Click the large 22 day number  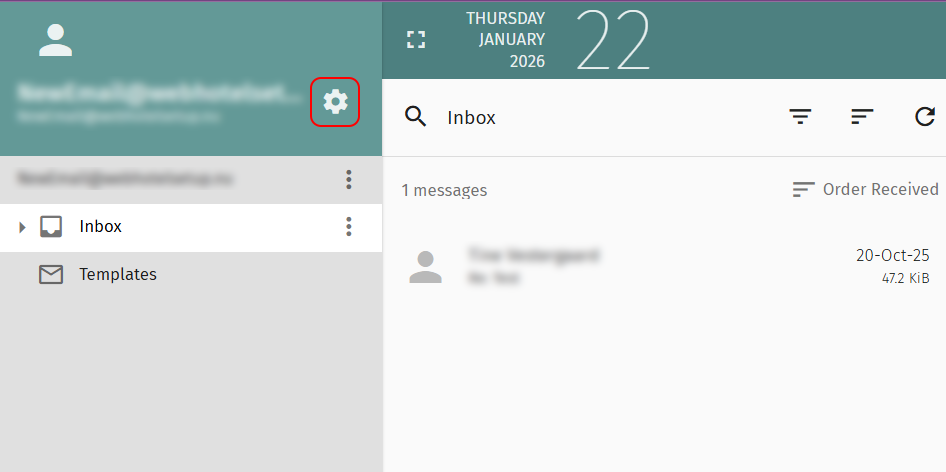(614, 40)
